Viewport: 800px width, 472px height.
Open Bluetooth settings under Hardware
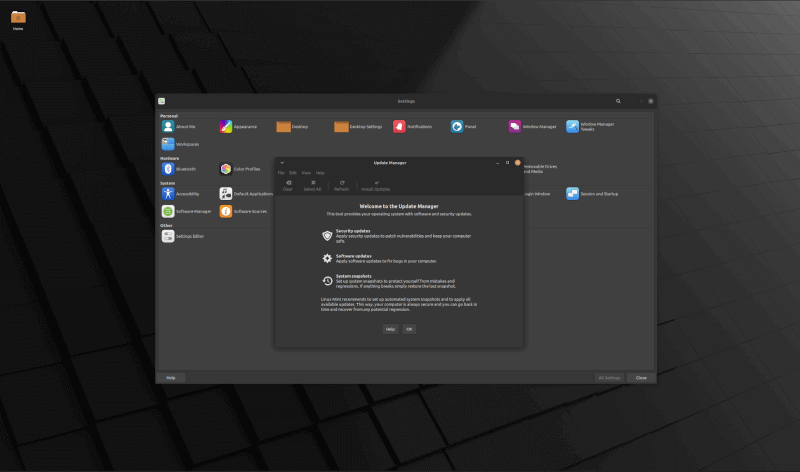(x=179, y=169)
